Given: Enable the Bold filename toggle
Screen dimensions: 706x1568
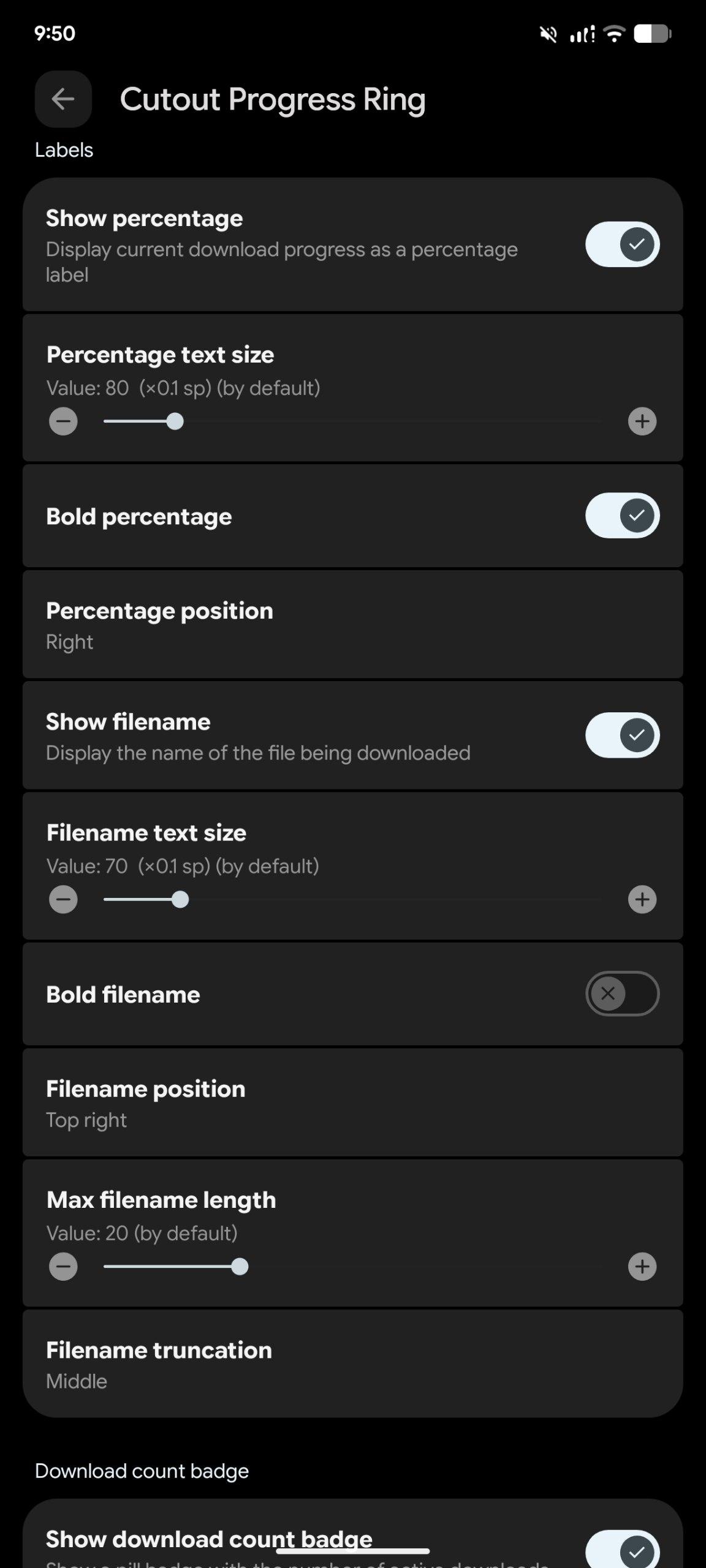Looking at the screenshot, I should [x=622, y=993].
